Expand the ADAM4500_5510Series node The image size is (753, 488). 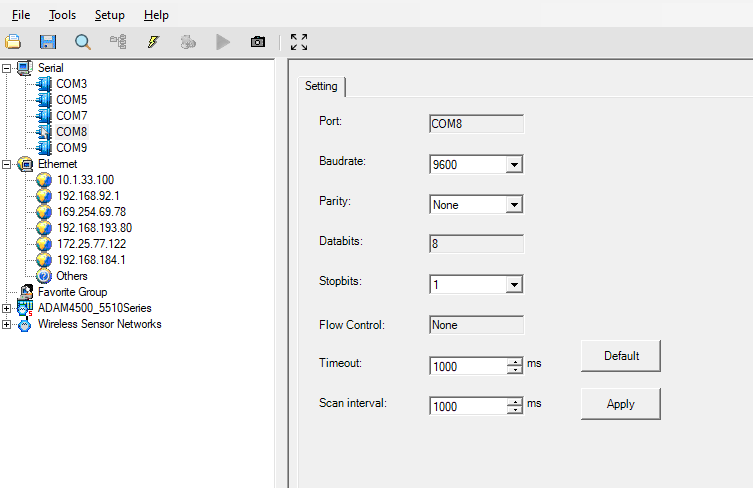[x=6, y=308]
